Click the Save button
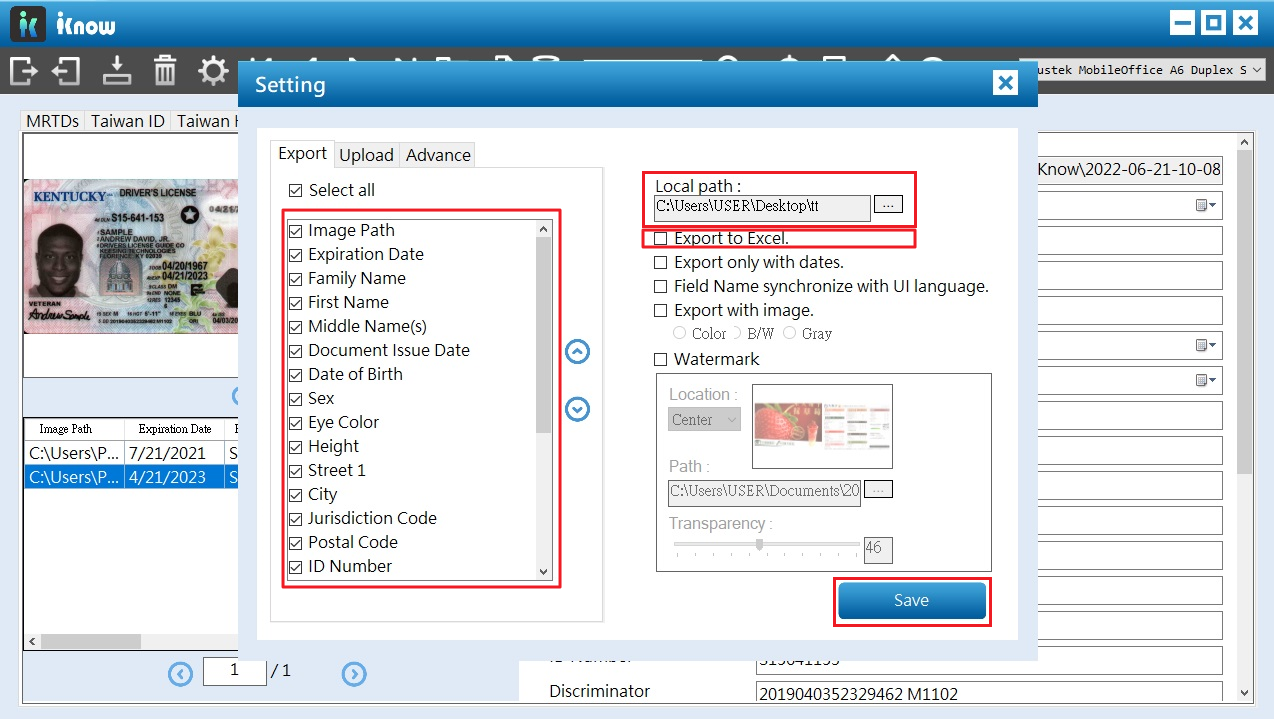This screenshot has height=719, width=1274. pos(911,601)
